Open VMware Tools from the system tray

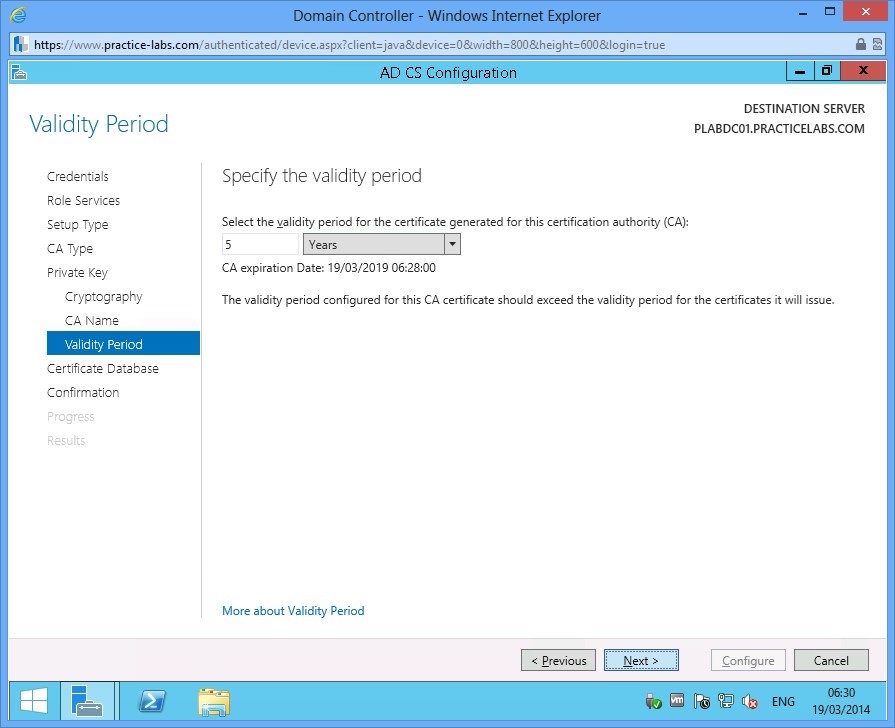tap(678, 701)
